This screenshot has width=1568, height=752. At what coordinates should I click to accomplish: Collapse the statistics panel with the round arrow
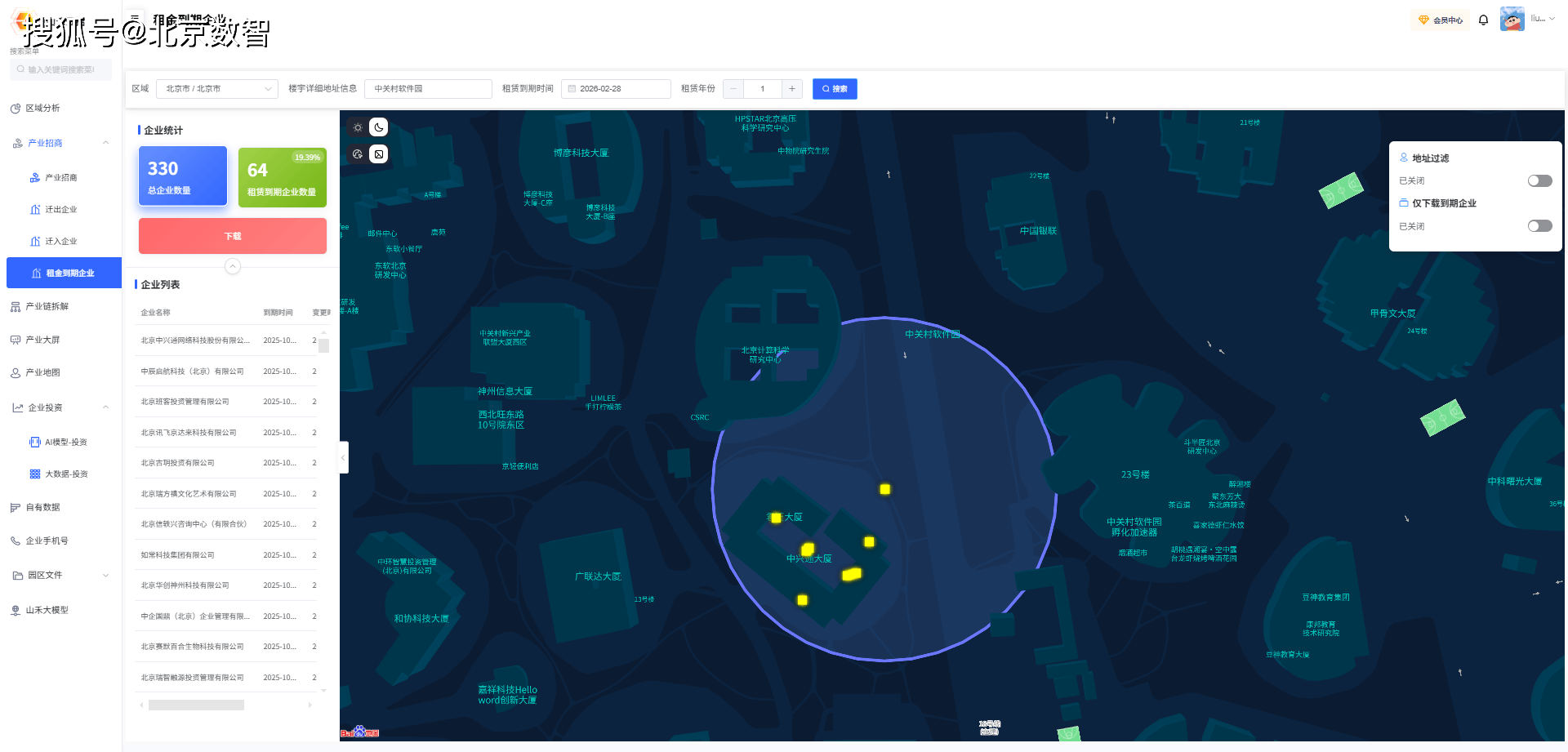tap(233, 266)
